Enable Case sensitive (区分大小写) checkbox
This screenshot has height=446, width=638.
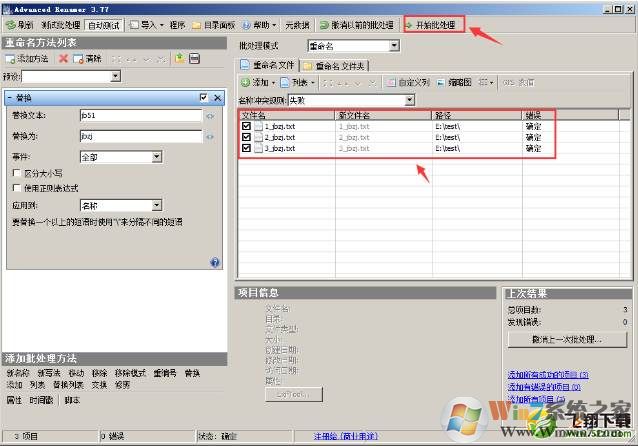[17, 173]
